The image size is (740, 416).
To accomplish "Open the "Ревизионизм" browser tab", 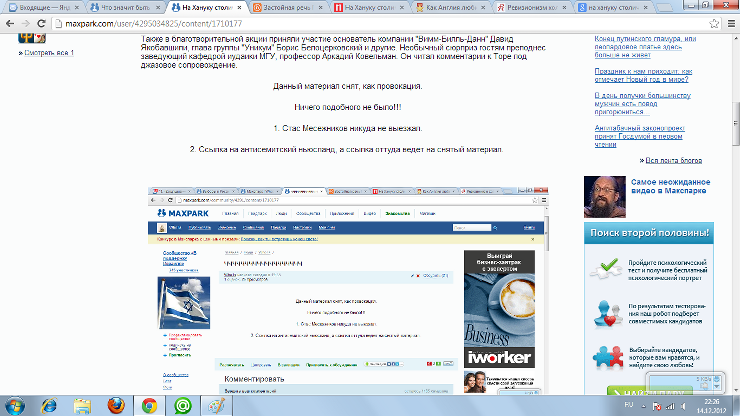I will click(520, 8).
